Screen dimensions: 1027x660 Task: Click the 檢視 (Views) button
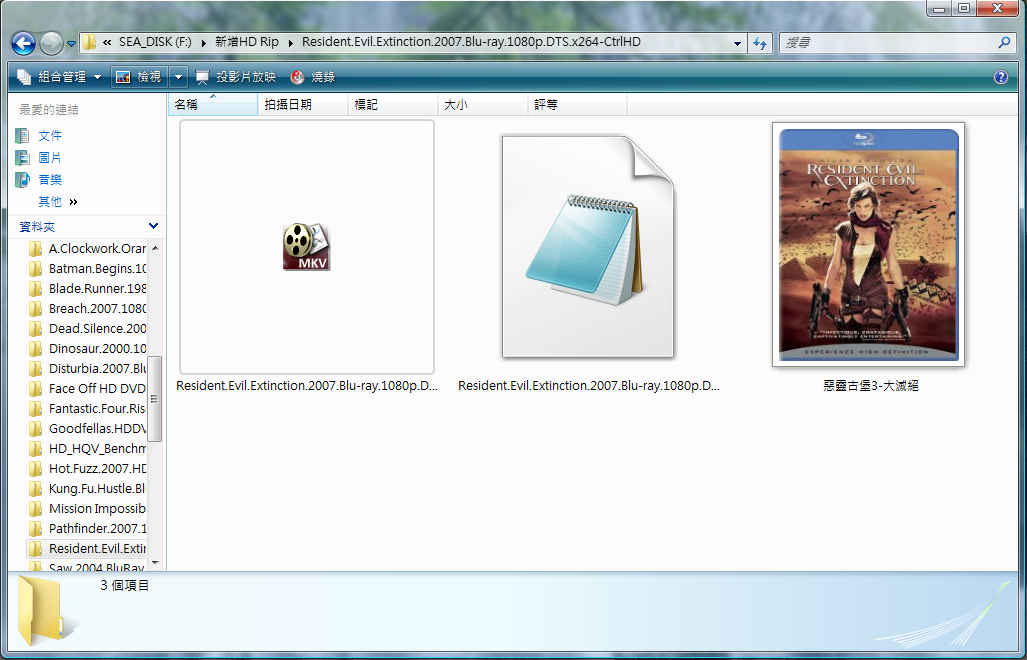(x=138, y=77)
